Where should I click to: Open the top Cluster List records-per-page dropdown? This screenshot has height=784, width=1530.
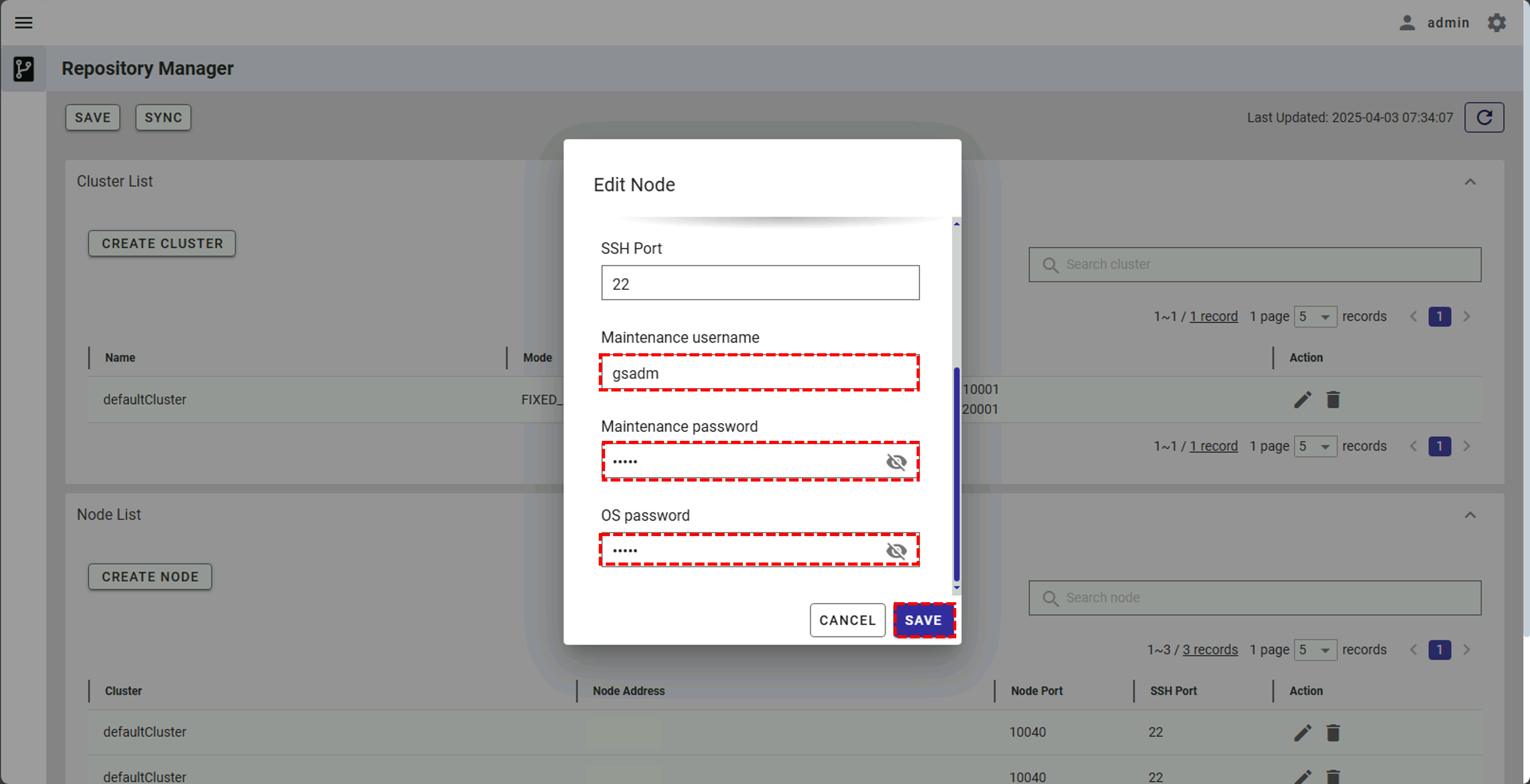tap(1315, 317)
